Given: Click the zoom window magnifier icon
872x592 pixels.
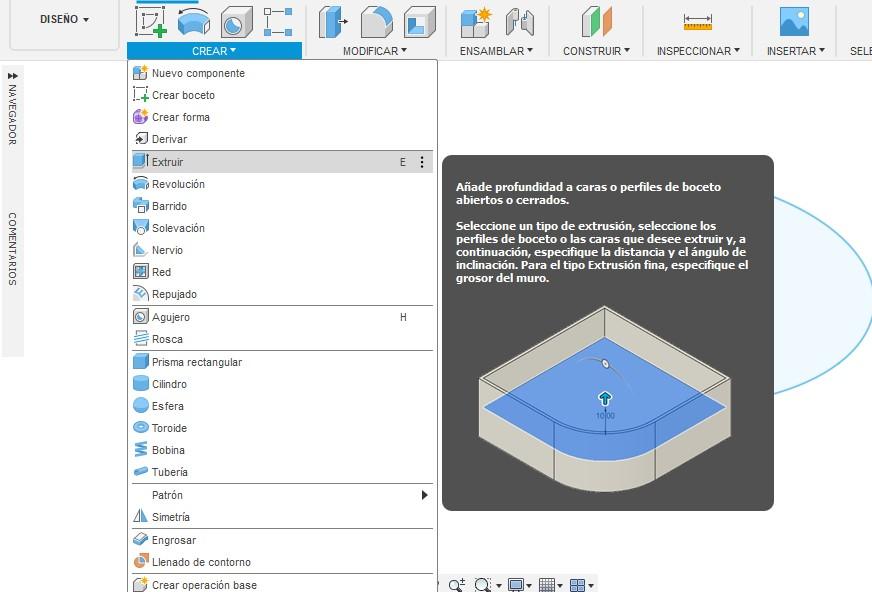Looking at the screenshot, I should point(483,585).
